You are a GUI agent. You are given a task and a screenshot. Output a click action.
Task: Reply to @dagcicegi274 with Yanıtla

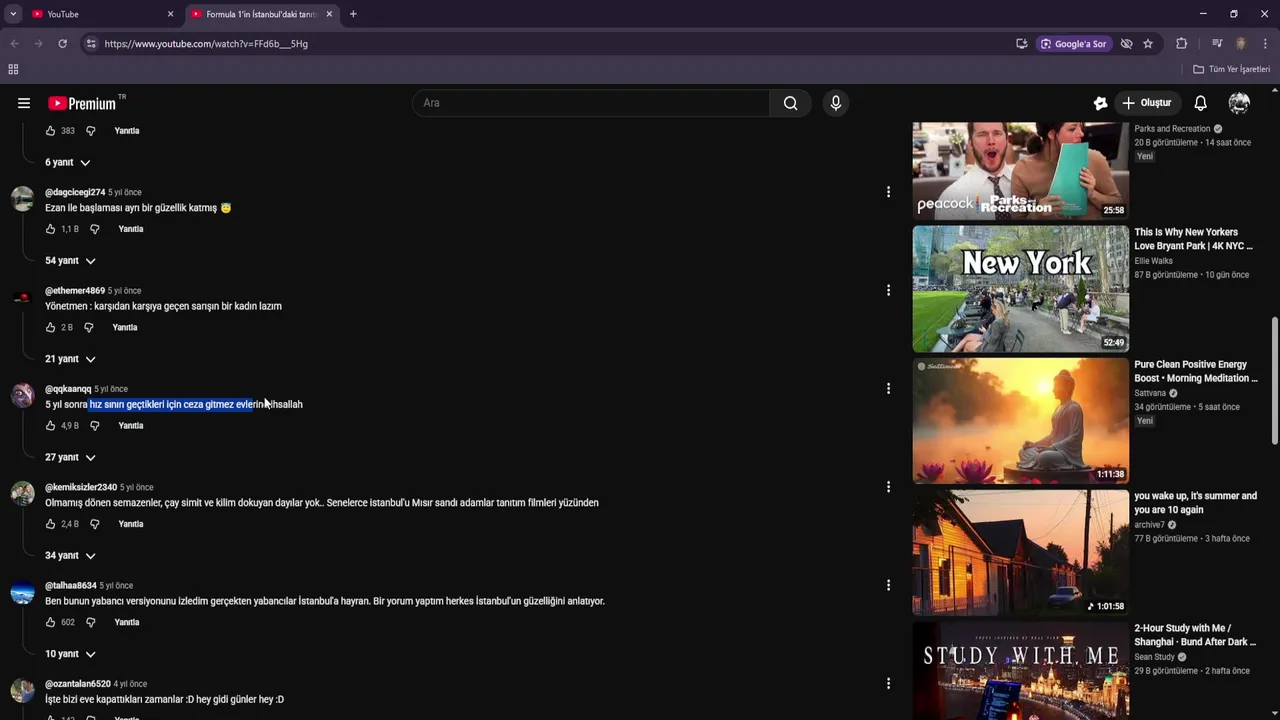(131, 229)
